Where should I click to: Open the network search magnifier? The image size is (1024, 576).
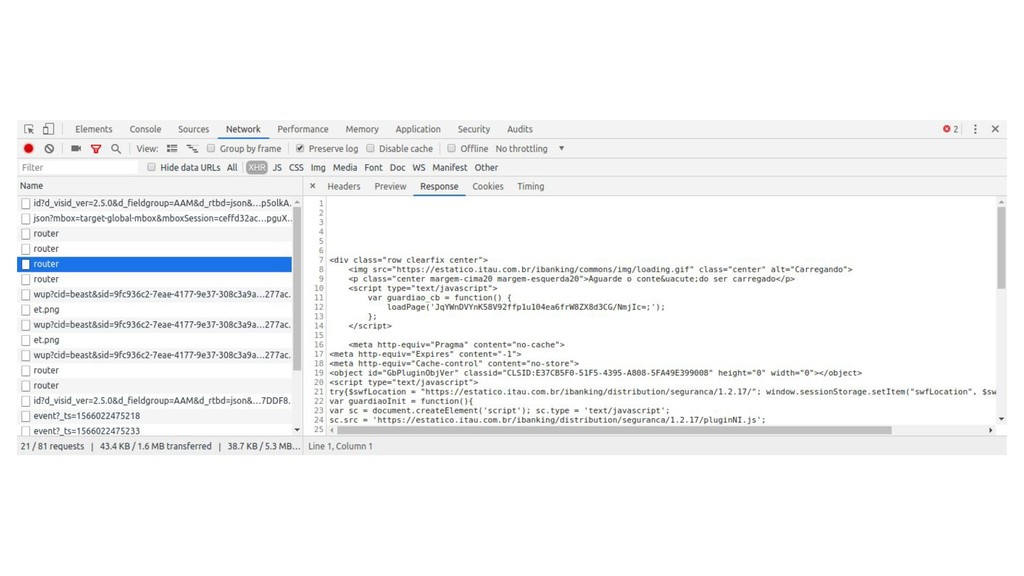(x=116, y=149)
